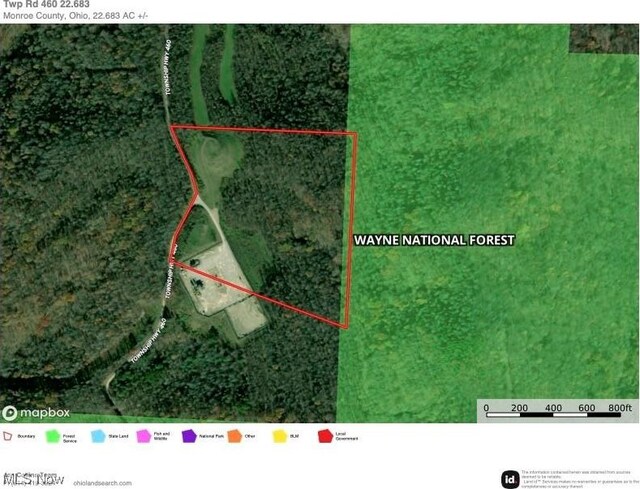Click the 'Twp Rd 460 22.683' title
640x489 pixels.
[x=46, y=4]
